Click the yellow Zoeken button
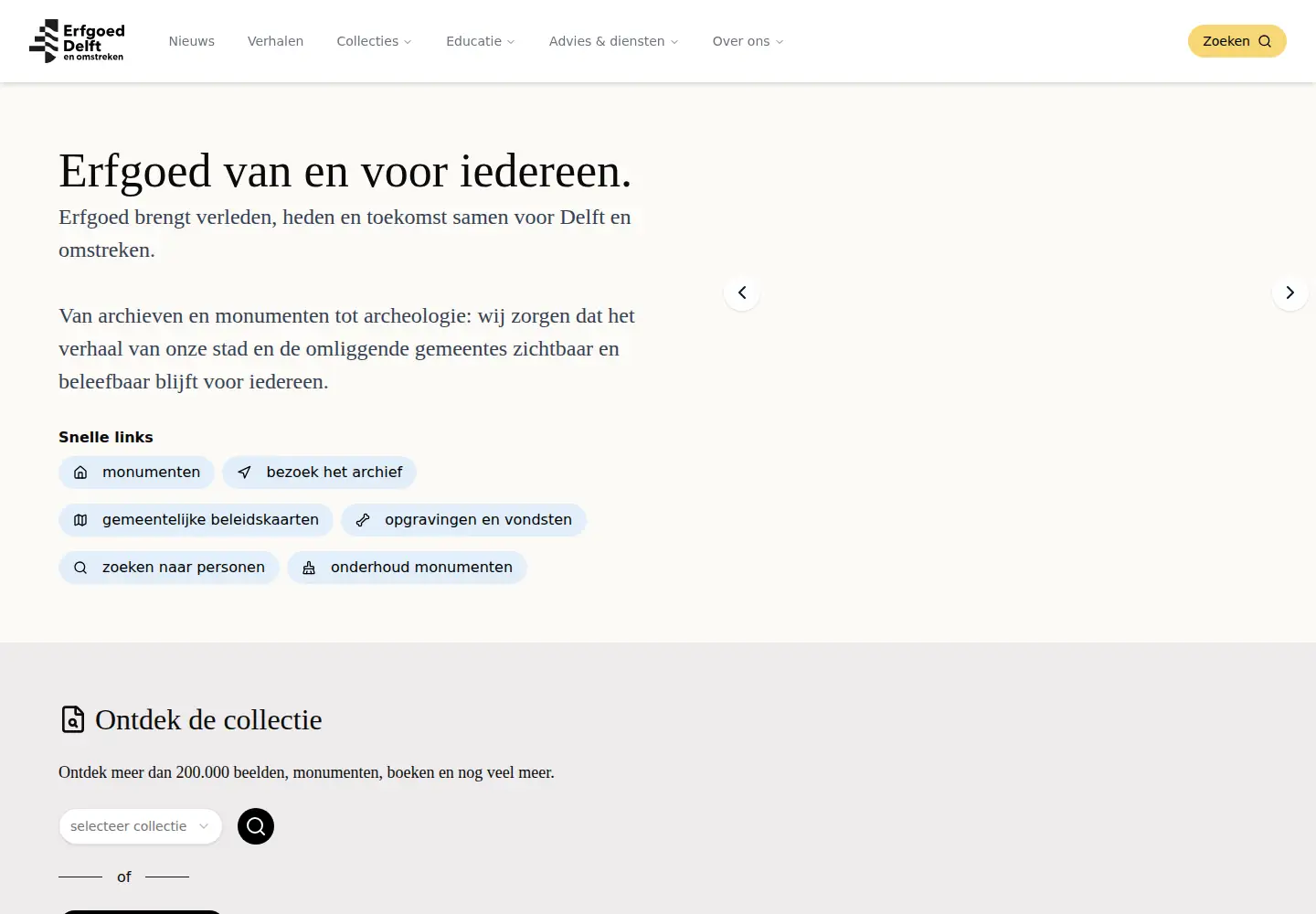 point(1236,41)
